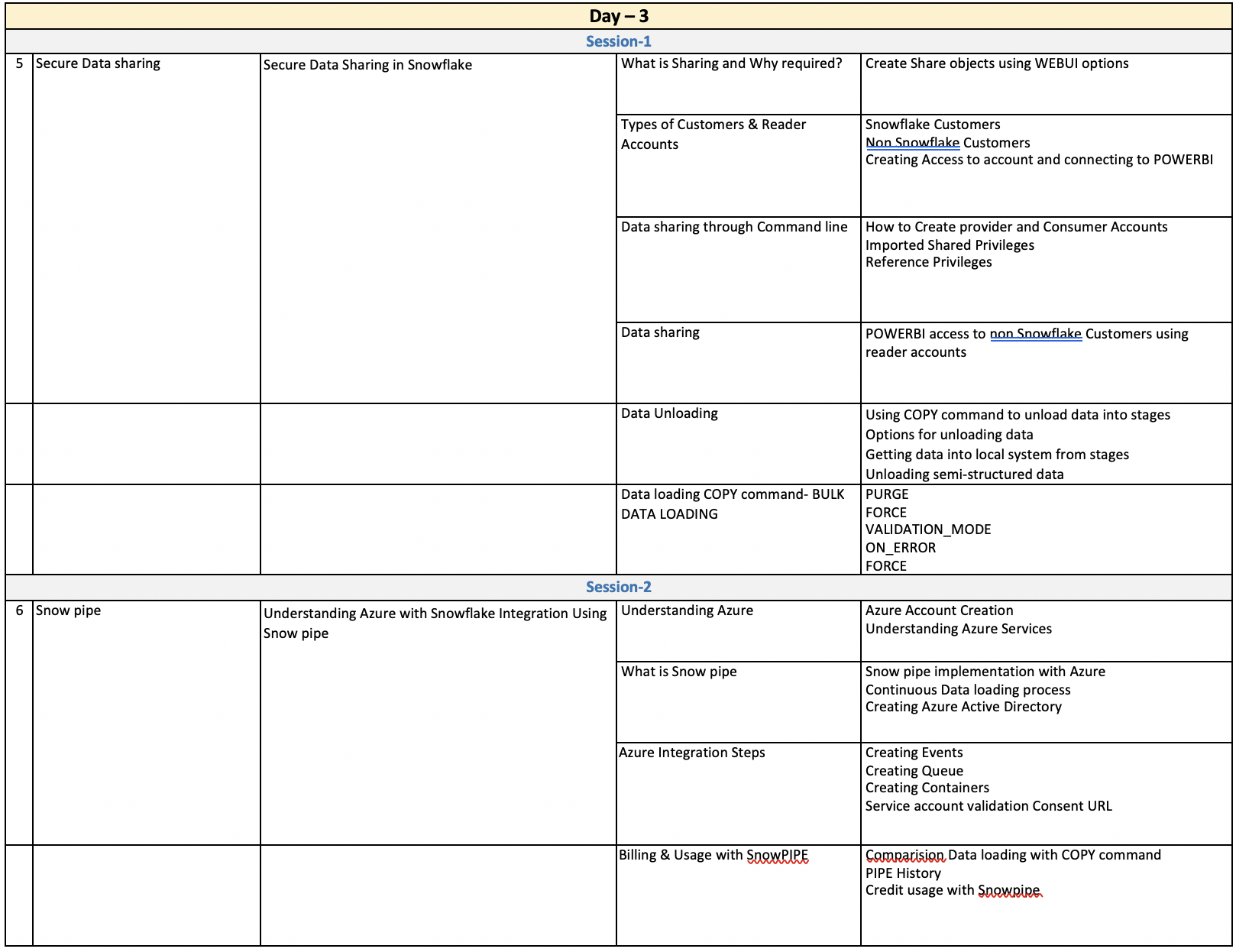Screen dimensions: 1236x952
Task: Click "Service account validation Consent URL" line
Action: (988, 806)
